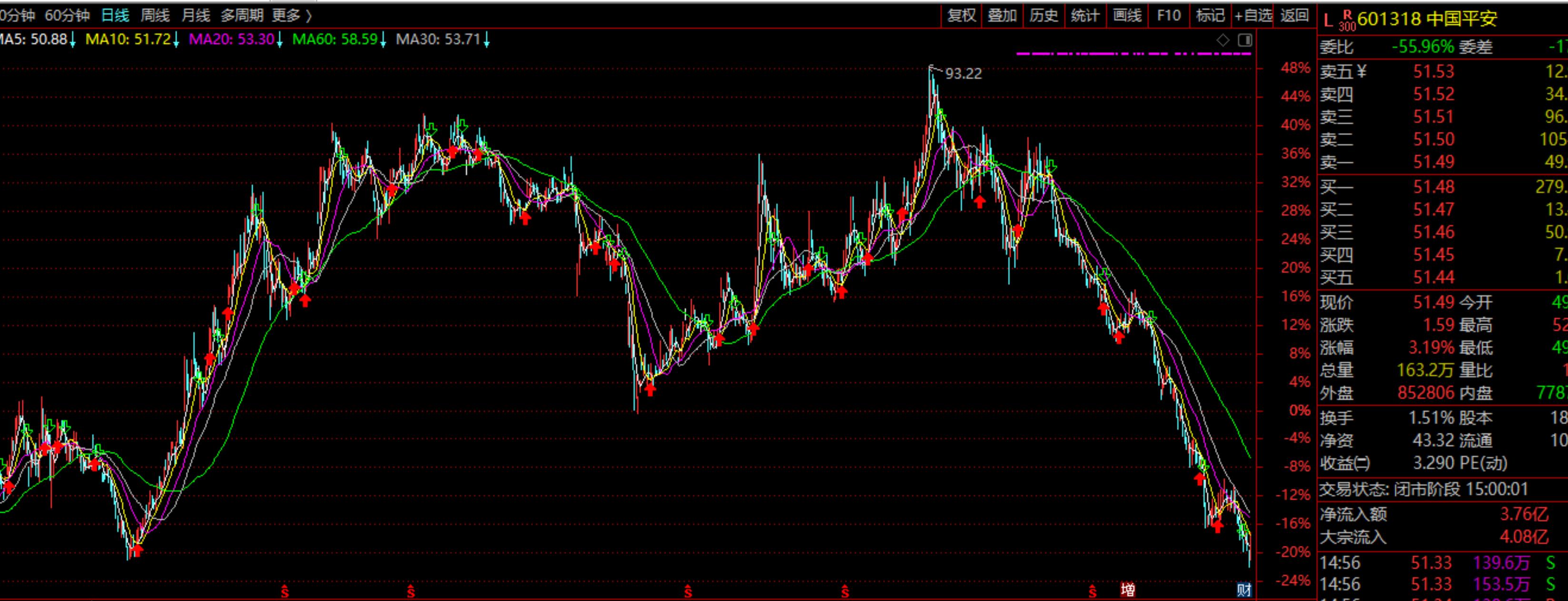Open the 复权 adjustment dropdown
This screenshot has width=1568, height=601.
(962, 15)
